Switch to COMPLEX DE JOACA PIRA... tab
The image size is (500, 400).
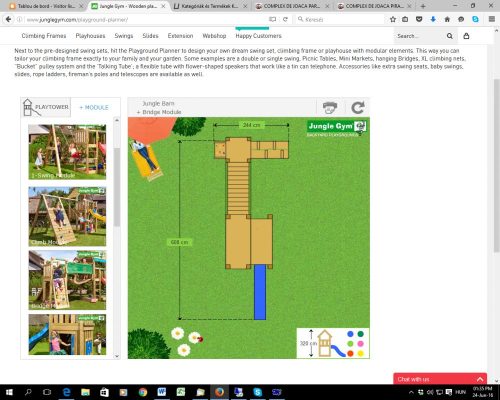point(375,6)
